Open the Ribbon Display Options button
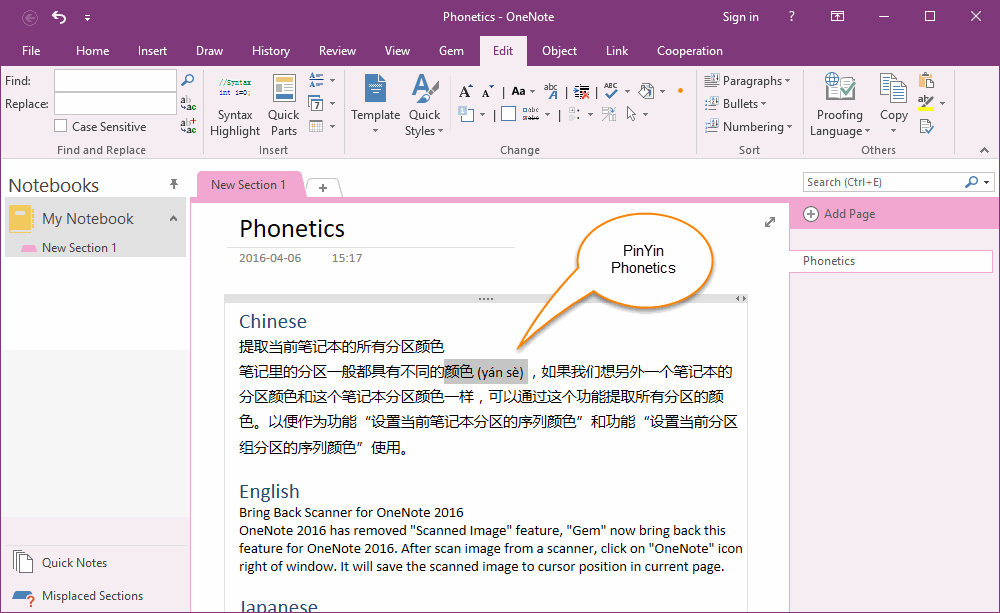 (837, 17)
